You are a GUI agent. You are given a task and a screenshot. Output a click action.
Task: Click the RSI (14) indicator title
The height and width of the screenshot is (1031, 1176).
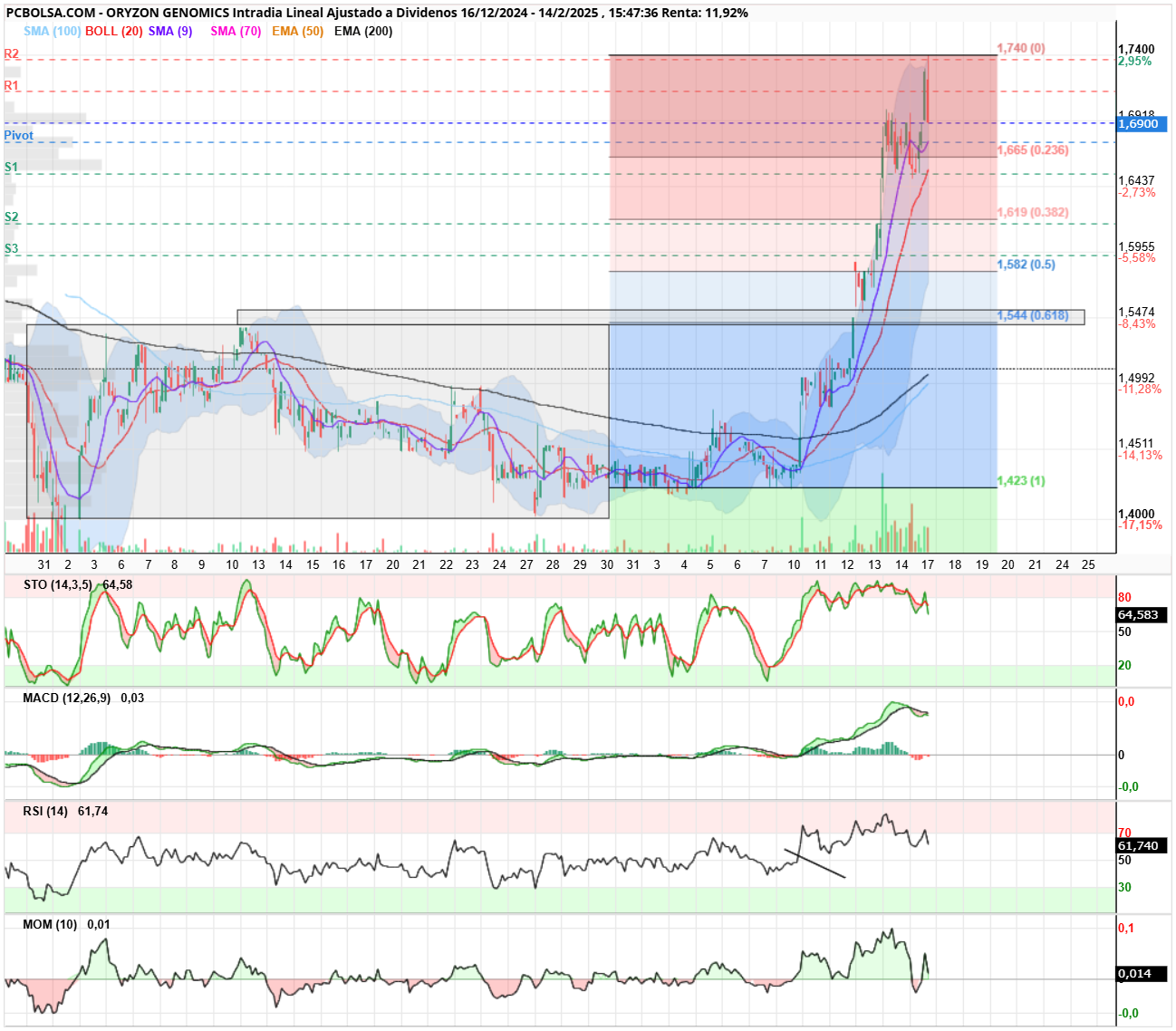(45, 811)
